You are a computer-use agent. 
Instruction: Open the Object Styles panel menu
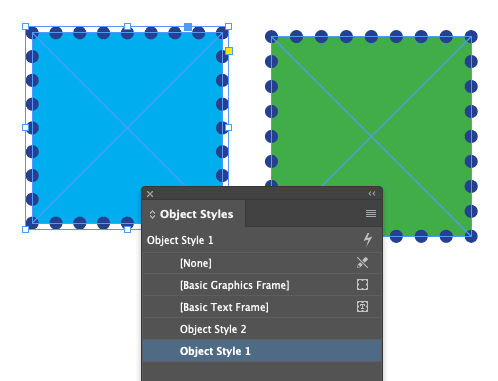[371, 214]
